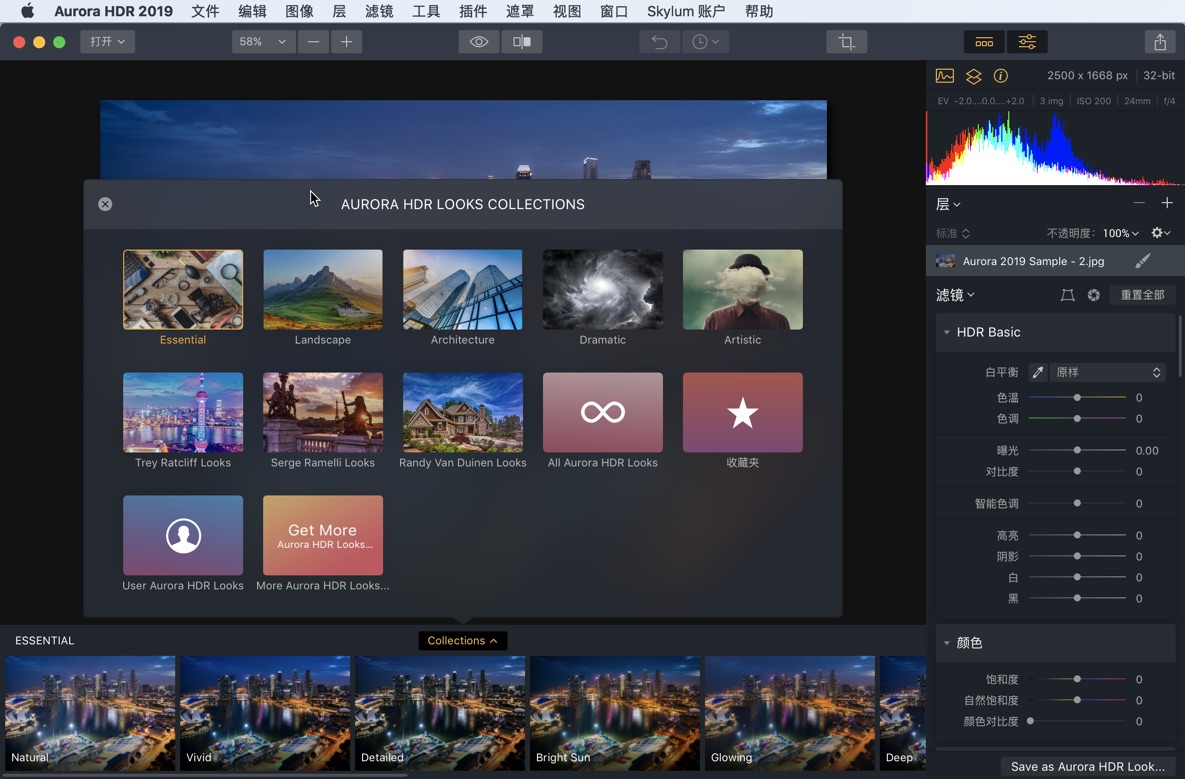Click the layer brush mask icon
Image resolution: width=1185 pixels, height=779 pixels.
[x=1143, y=261]
